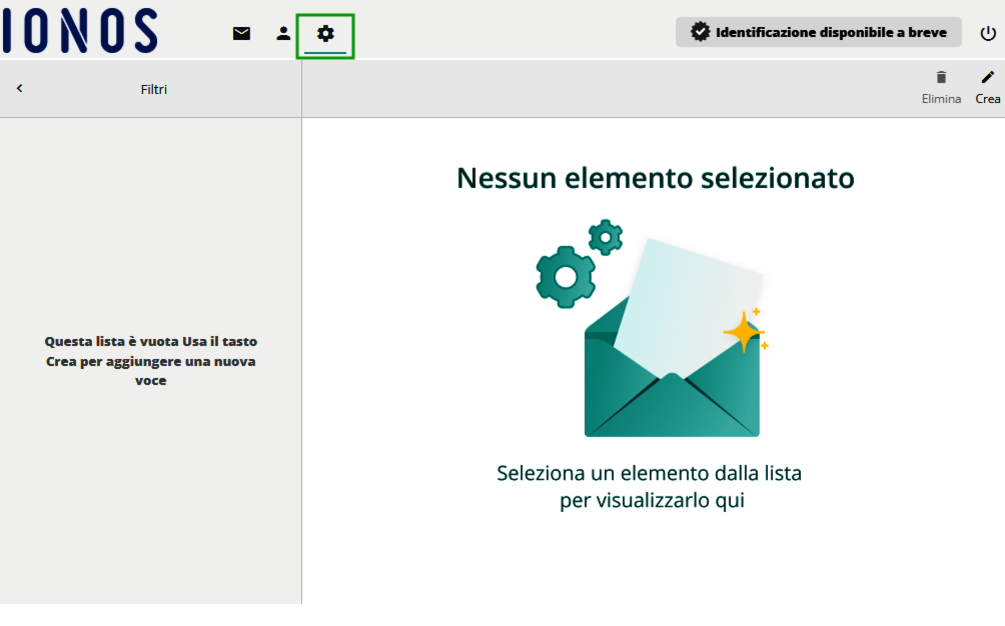This screenshot has width=1005, height=626.
Task: Click the Crea pencil button
Action: pos(988,88)
